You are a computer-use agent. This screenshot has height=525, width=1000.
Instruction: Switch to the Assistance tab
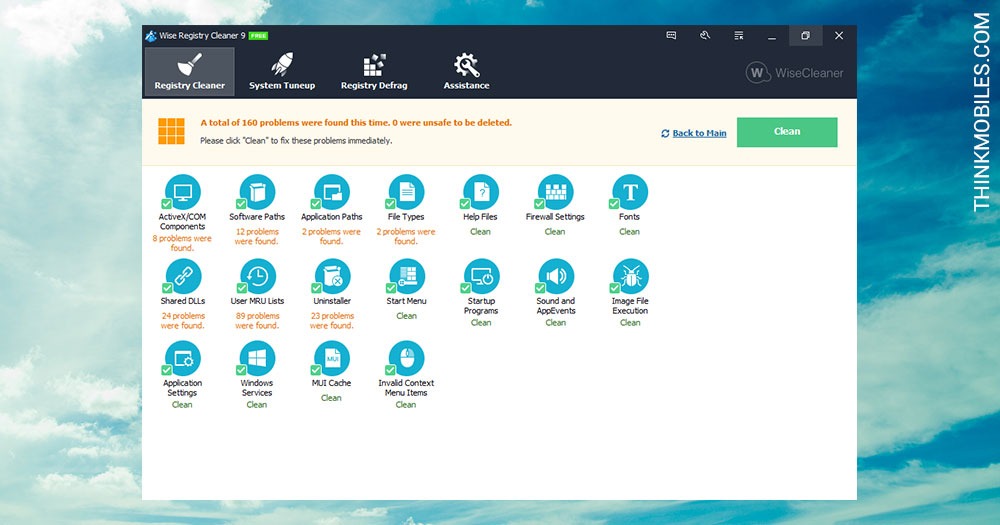click(466, 71)
